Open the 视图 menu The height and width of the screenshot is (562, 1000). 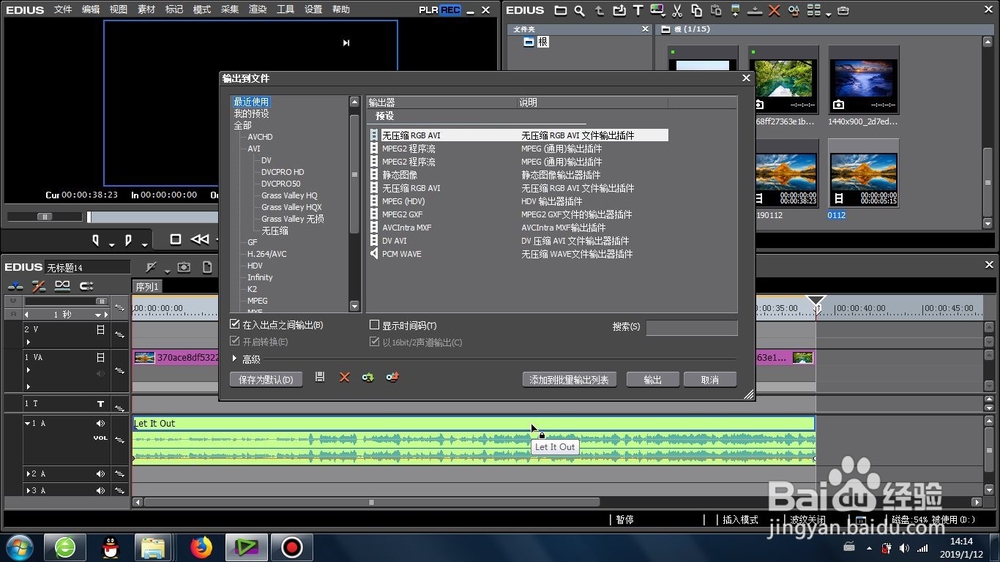click(x=118, y=10)
